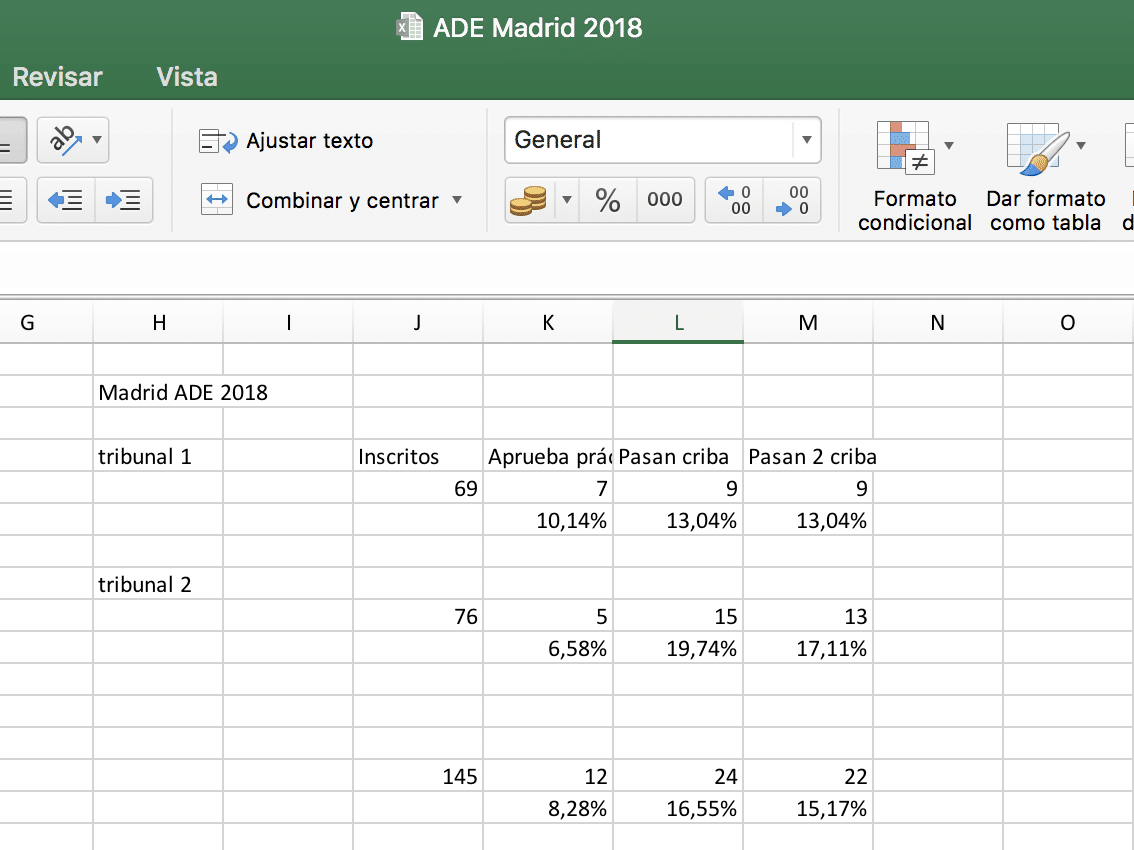Switch to the Vista ribbon tab
The height and width of the screenshot is (850, 1134).
[187, 77]
